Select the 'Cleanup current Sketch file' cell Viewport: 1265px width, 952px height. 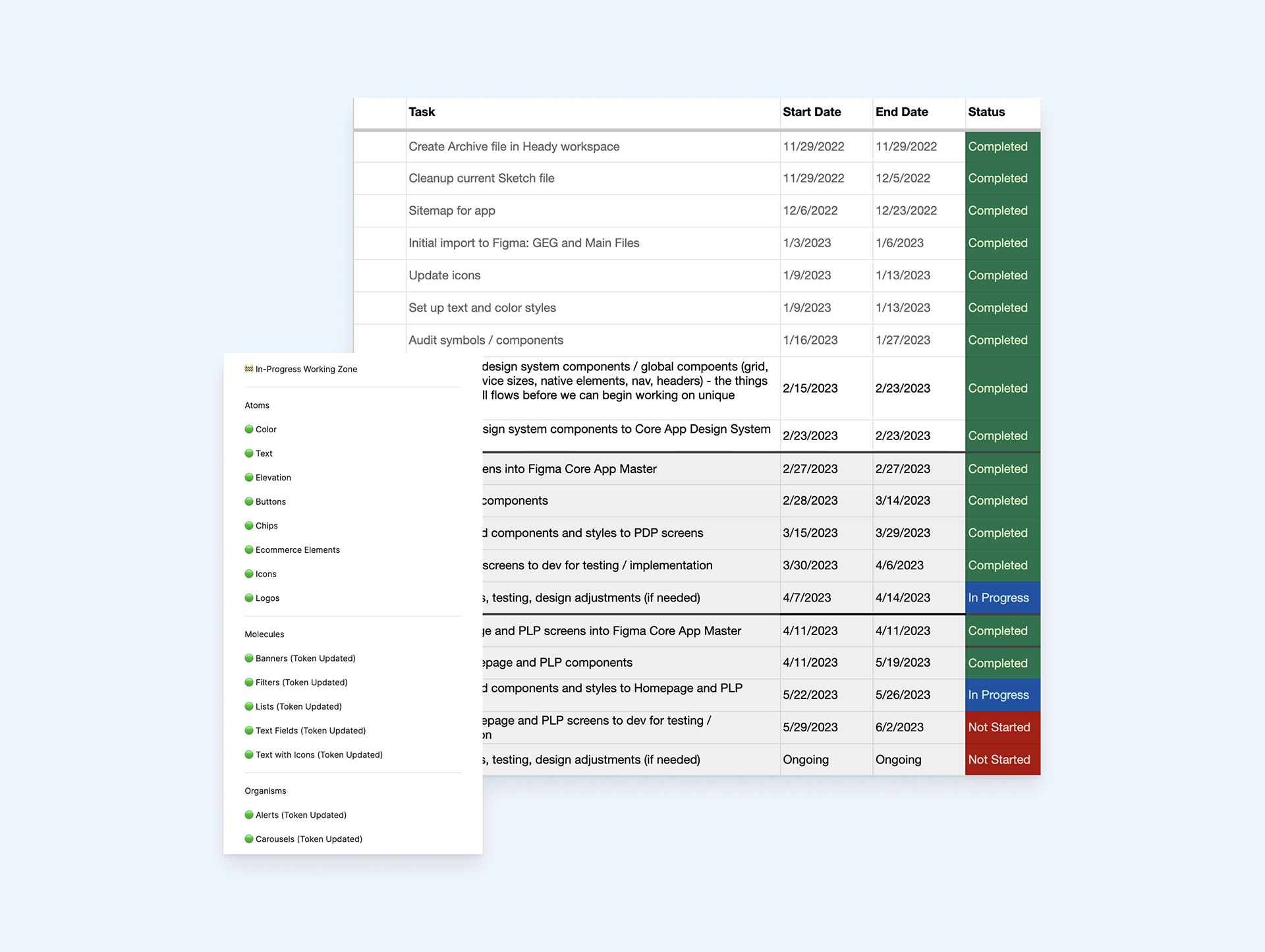593,179
